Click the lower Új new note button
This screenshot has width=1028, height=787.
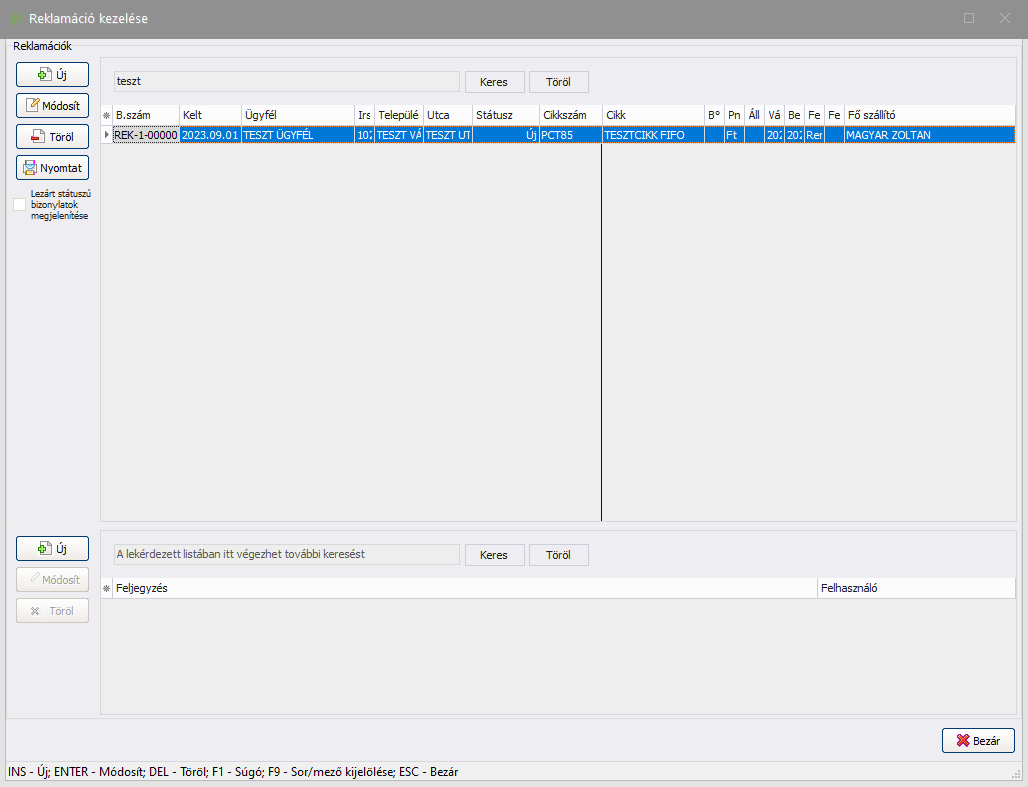point(52,548)
